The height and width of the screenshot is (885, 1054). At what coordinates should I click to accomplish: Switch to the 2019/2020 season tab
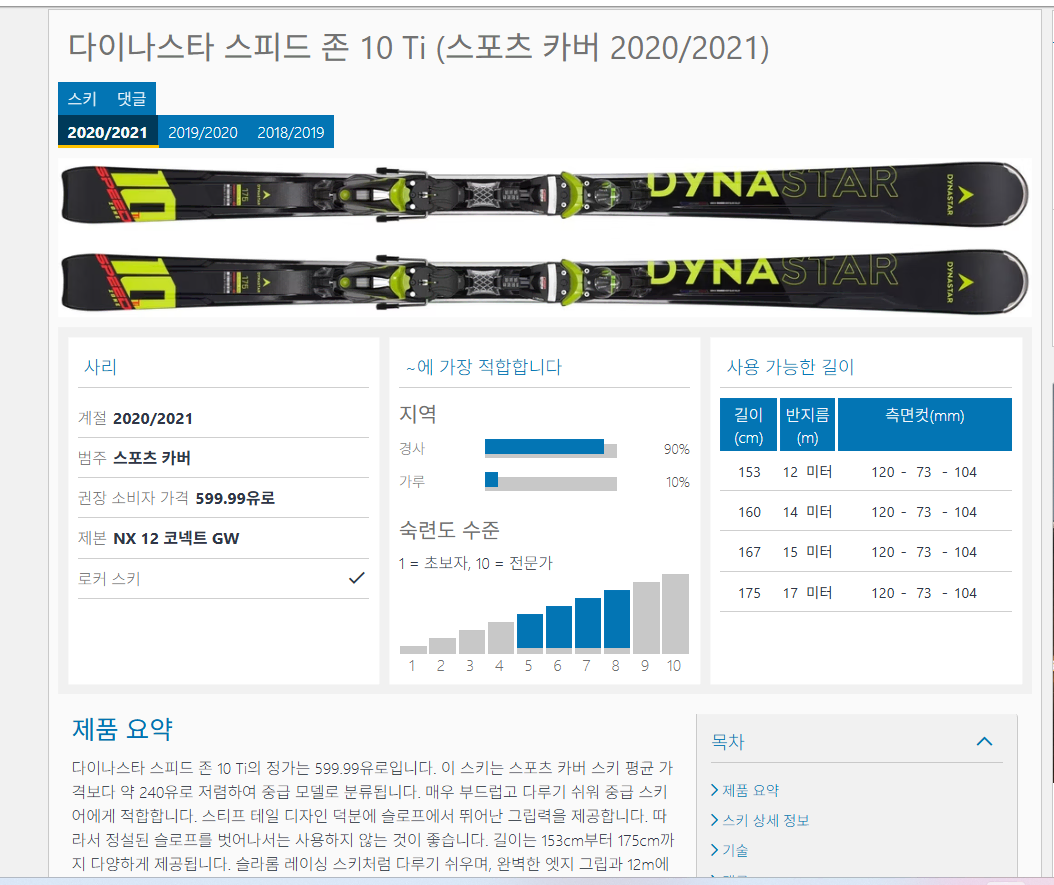coord(202,132)
